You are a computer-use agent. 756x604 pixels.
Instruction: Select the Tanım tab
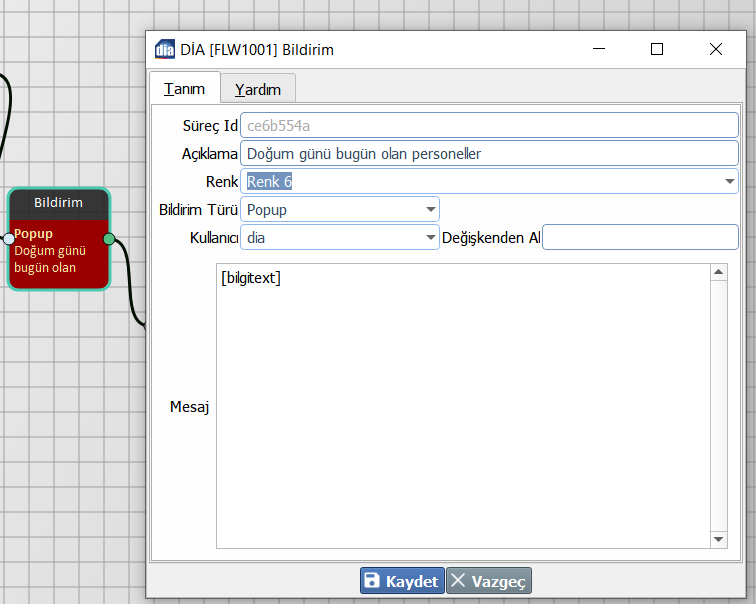click(x=185, y=88)
